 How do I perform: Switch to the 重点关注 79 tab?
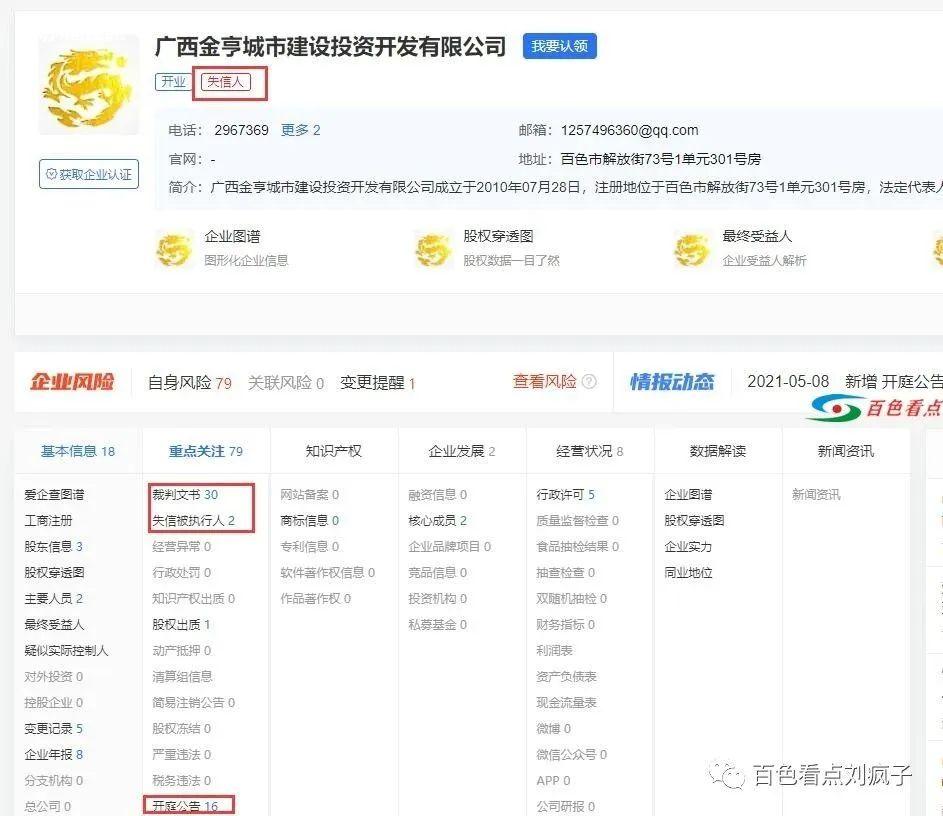(x=206, y=451)
